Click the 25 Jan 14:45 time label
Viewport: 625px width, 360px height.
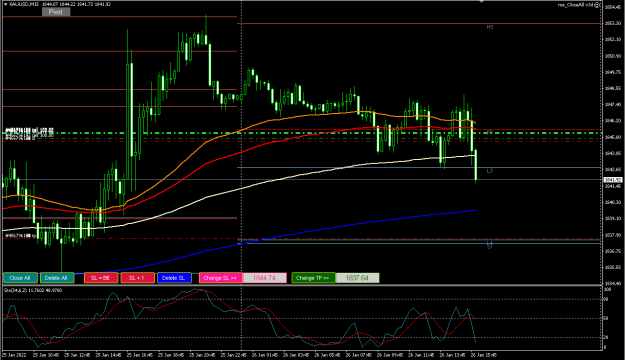coord(109,355)
